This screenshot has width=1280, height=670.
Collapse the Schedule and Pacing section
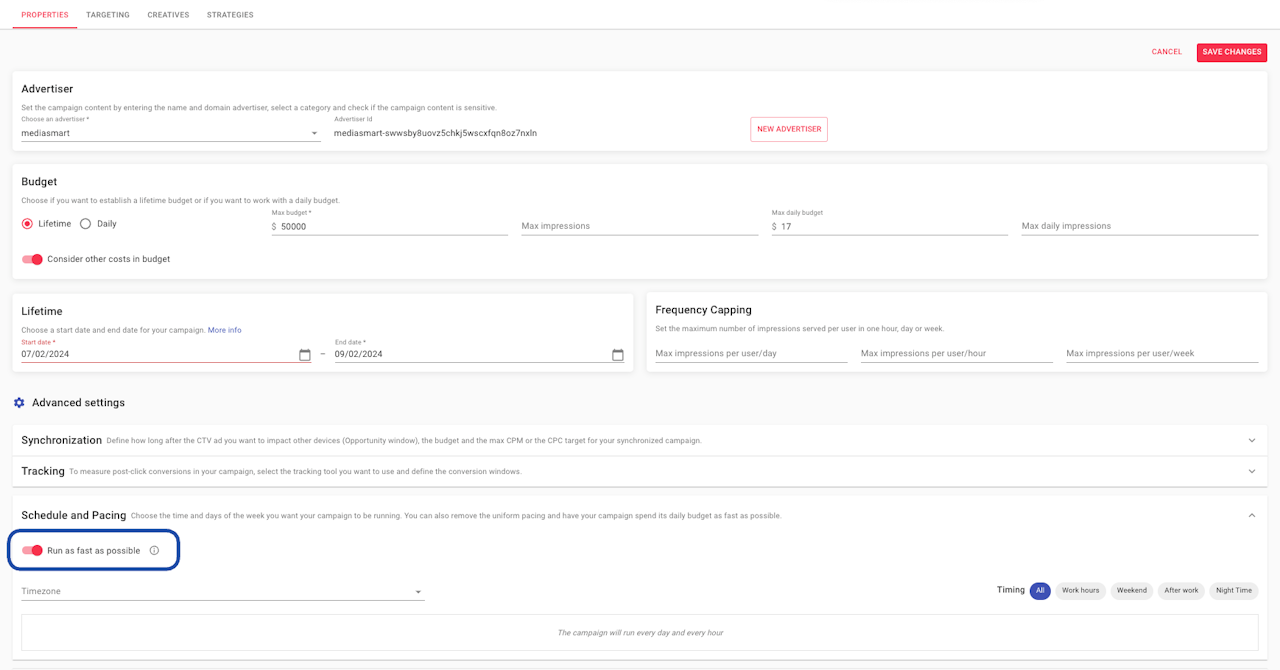(x=1251, y=515)
